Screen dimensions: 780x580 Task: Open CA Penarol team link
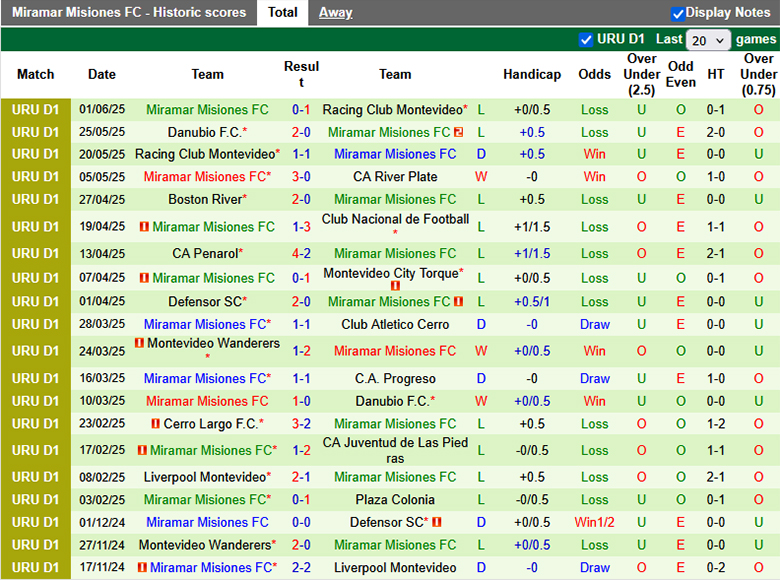click(205, 254)
